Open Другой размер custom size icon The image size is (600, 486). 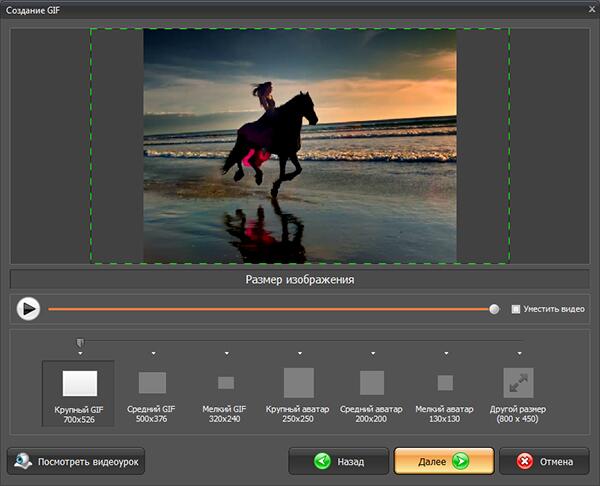518,383
